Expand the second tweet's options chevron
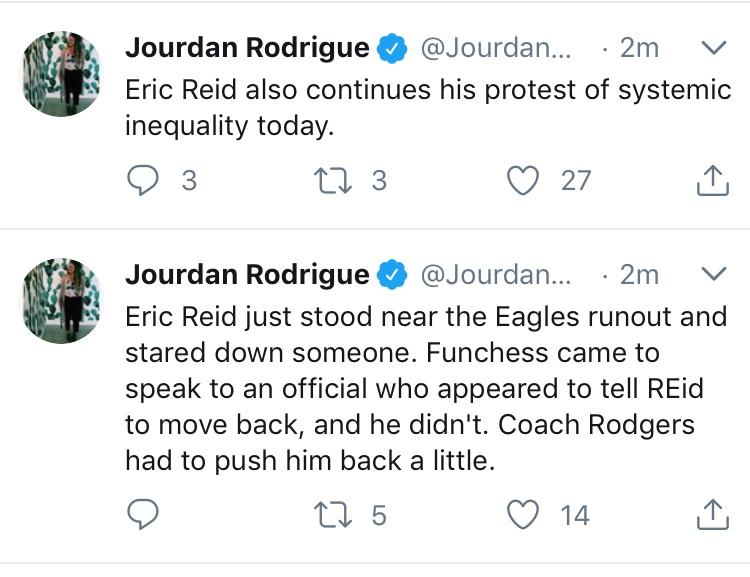 point(714,274)
